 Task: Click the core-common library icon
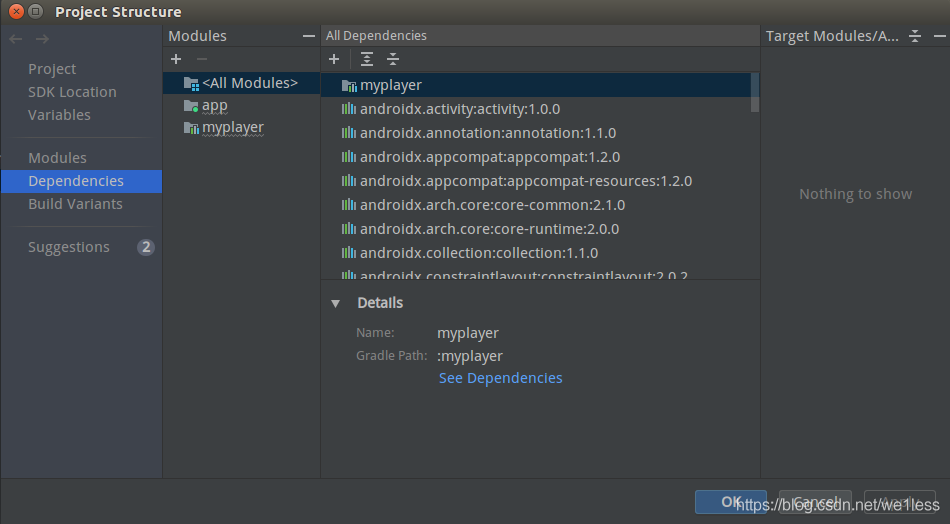[348, 205]
